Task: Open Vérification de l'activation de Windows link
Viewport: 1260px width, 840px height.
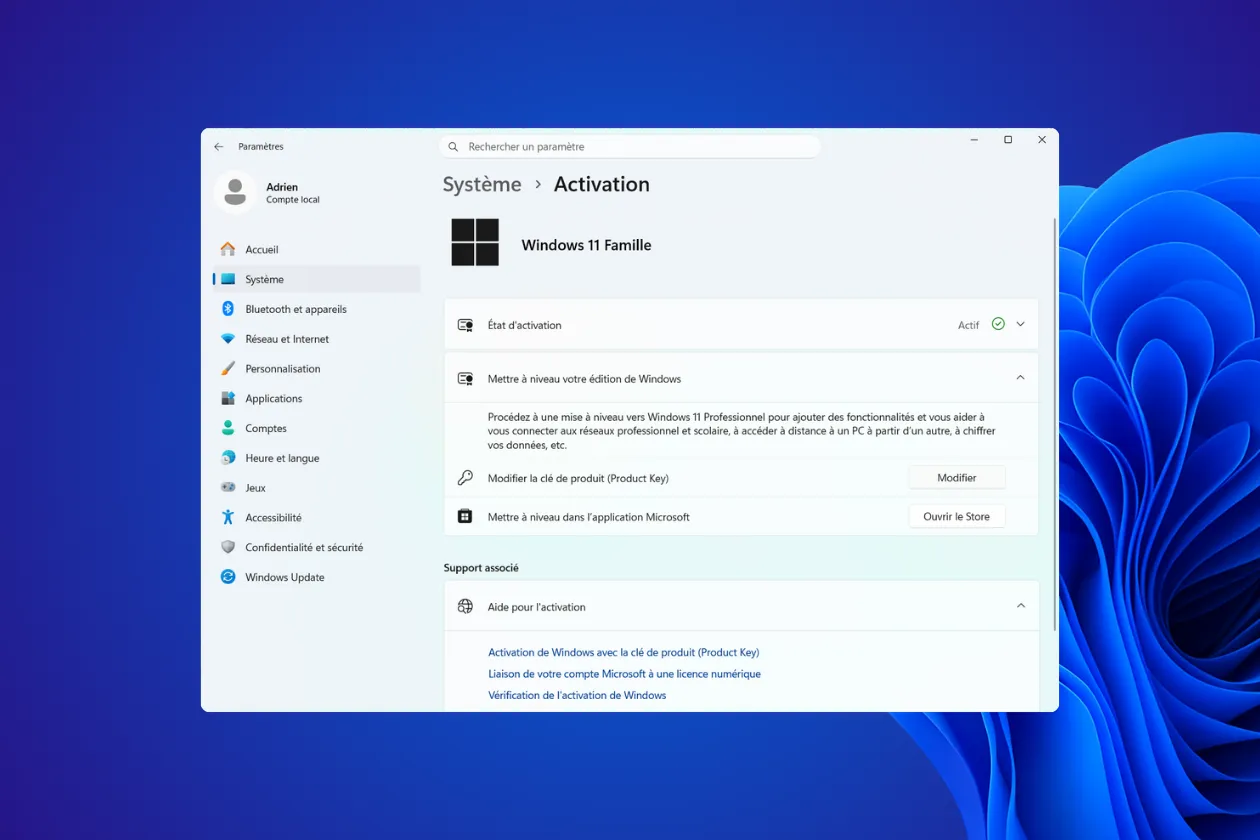Action: coord(577,695)
